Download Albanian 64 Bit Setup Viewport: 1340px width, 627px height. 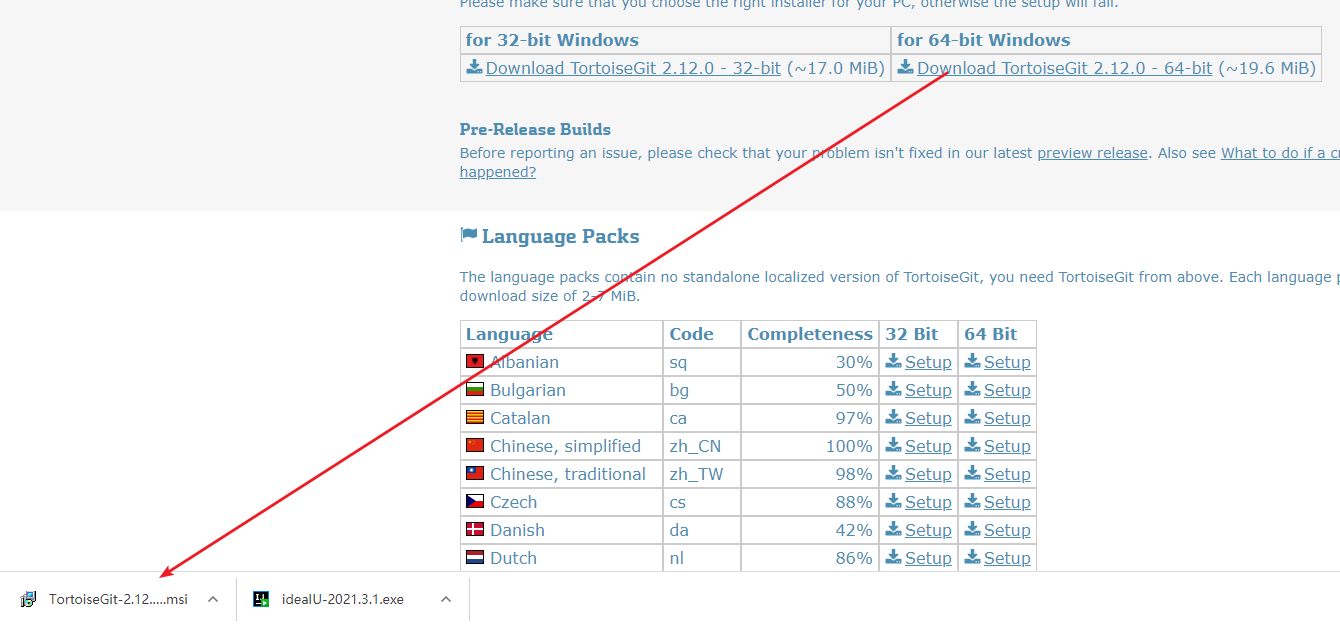(x=1007, y=362)
